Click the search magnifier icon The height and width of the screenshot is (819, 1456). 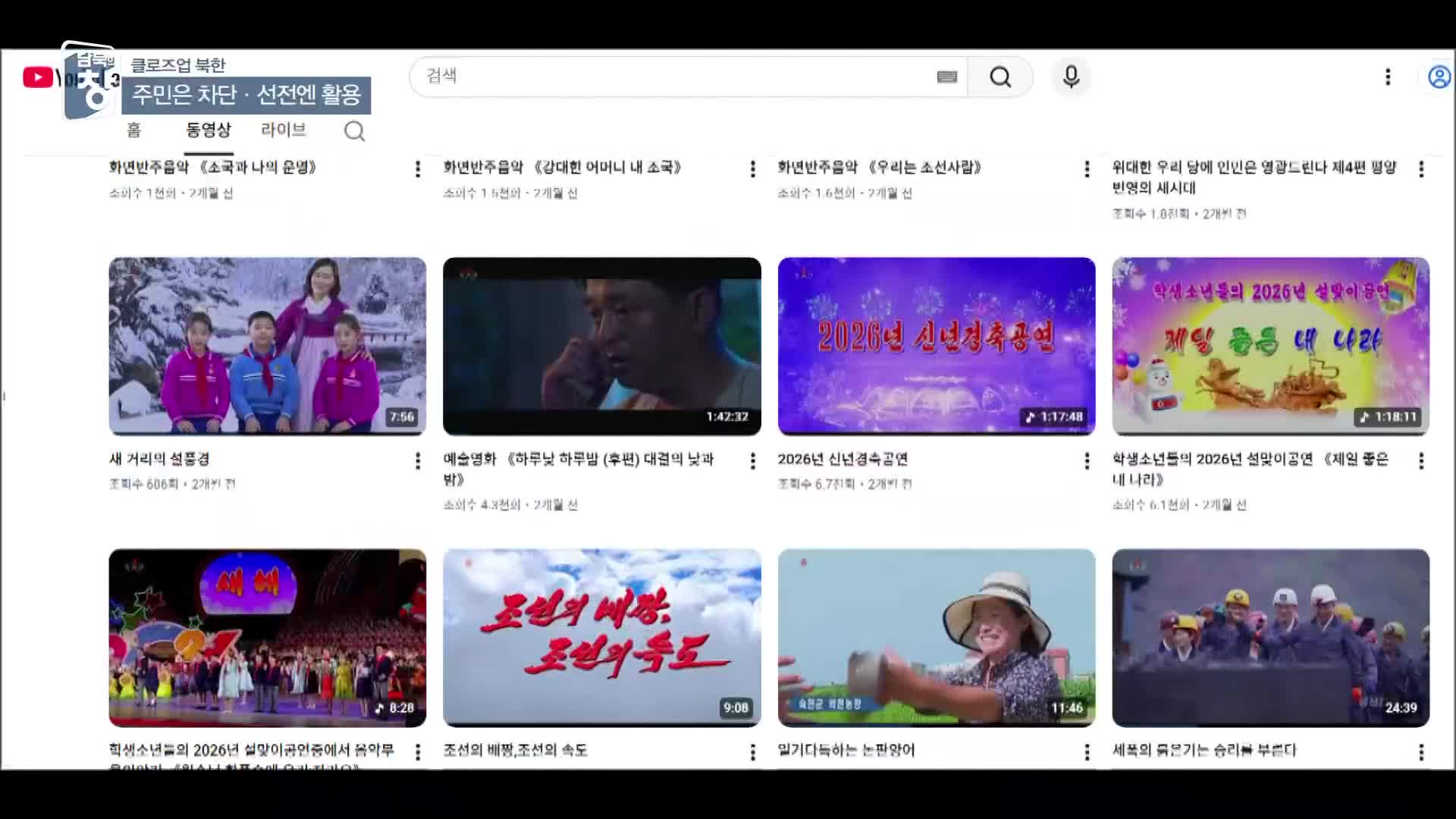pyautogui.click(x=1001, y=77)
